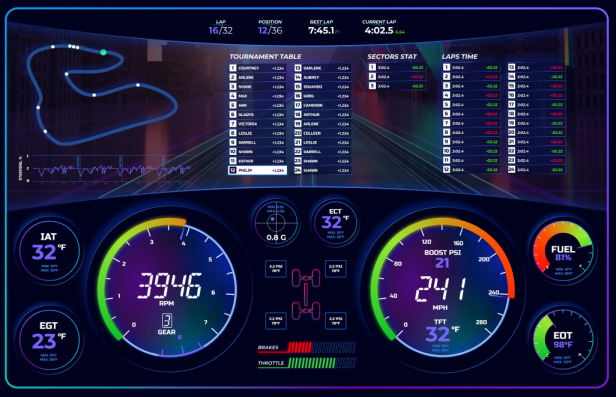Select the Laps Time heading
616x397 pixels.
tap(459, 57)
